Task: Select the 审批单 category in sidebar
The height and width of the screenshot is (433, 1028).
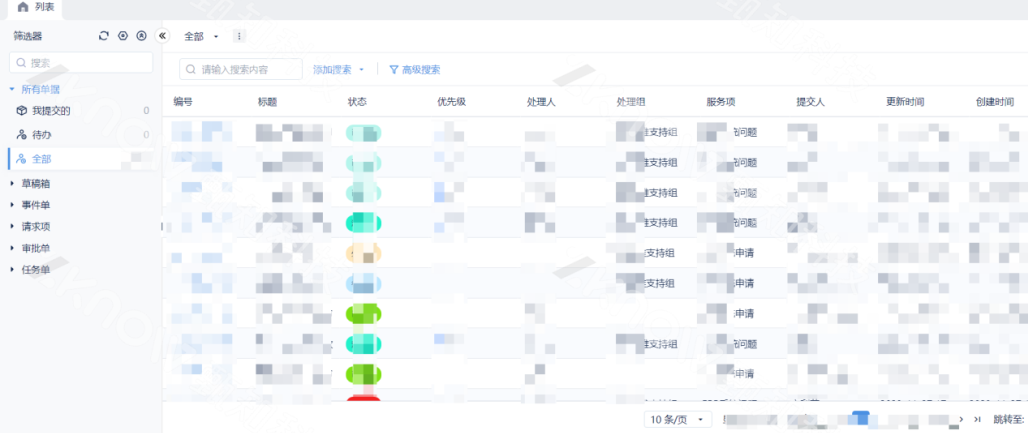Action: pyautogui.click(x=36, y=248)
